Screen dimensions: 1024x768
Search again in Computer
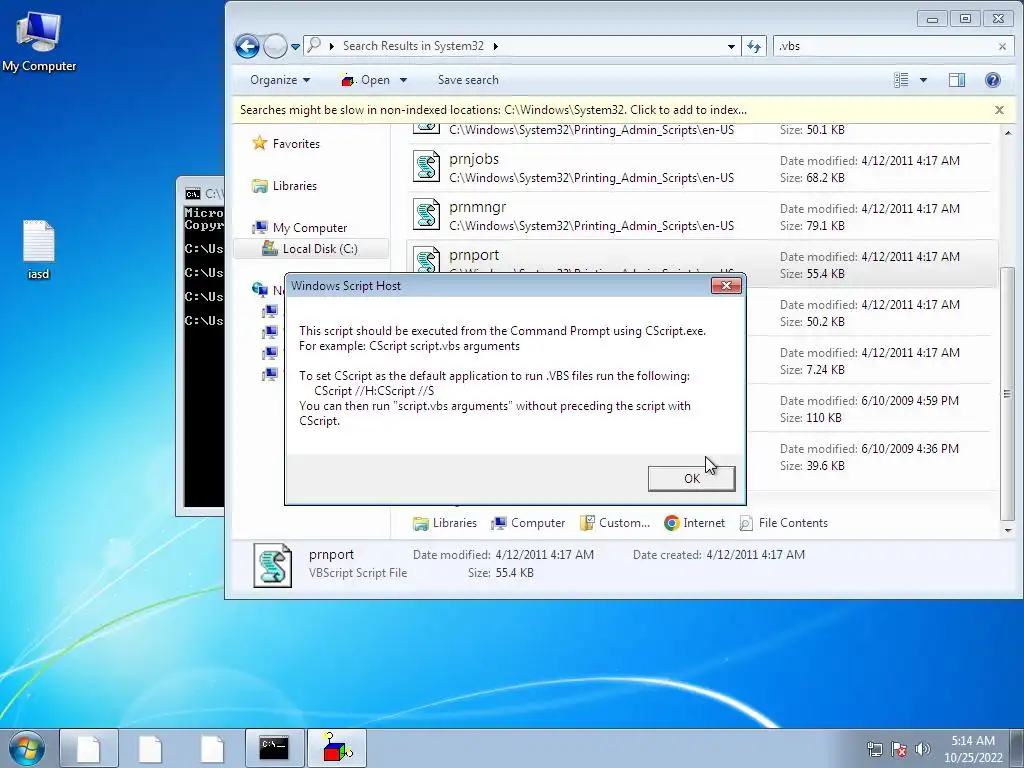tap(528, 522)
